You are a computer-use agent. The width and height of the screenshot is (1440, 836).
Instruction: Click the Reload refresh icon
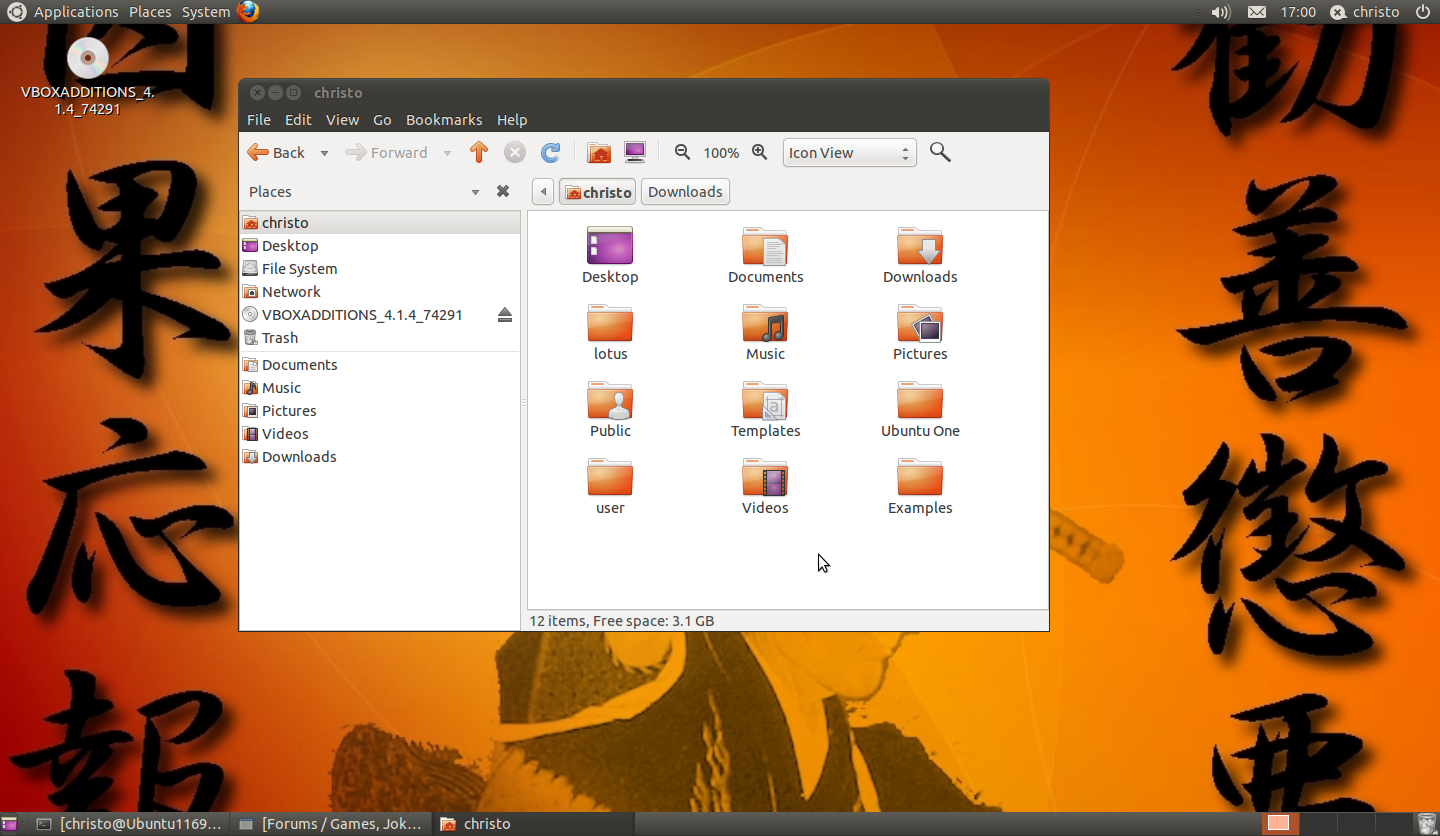(550, 152)
